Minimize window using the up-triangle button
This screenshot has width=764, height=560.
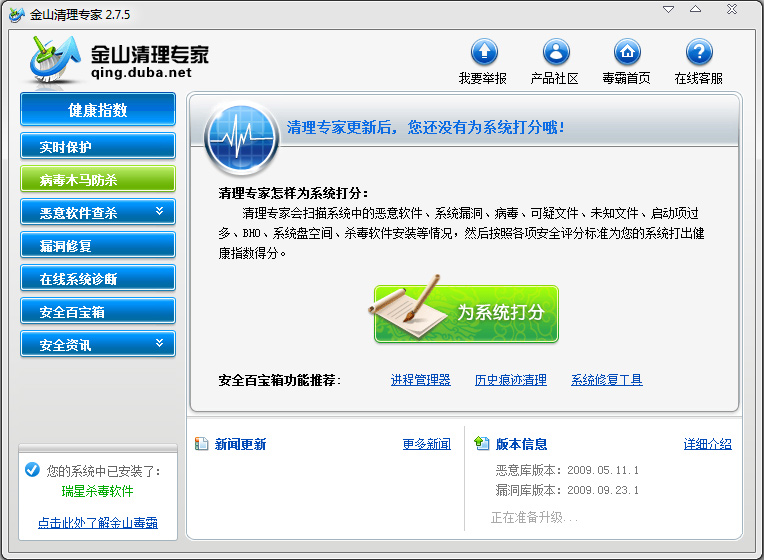(695, 9)
